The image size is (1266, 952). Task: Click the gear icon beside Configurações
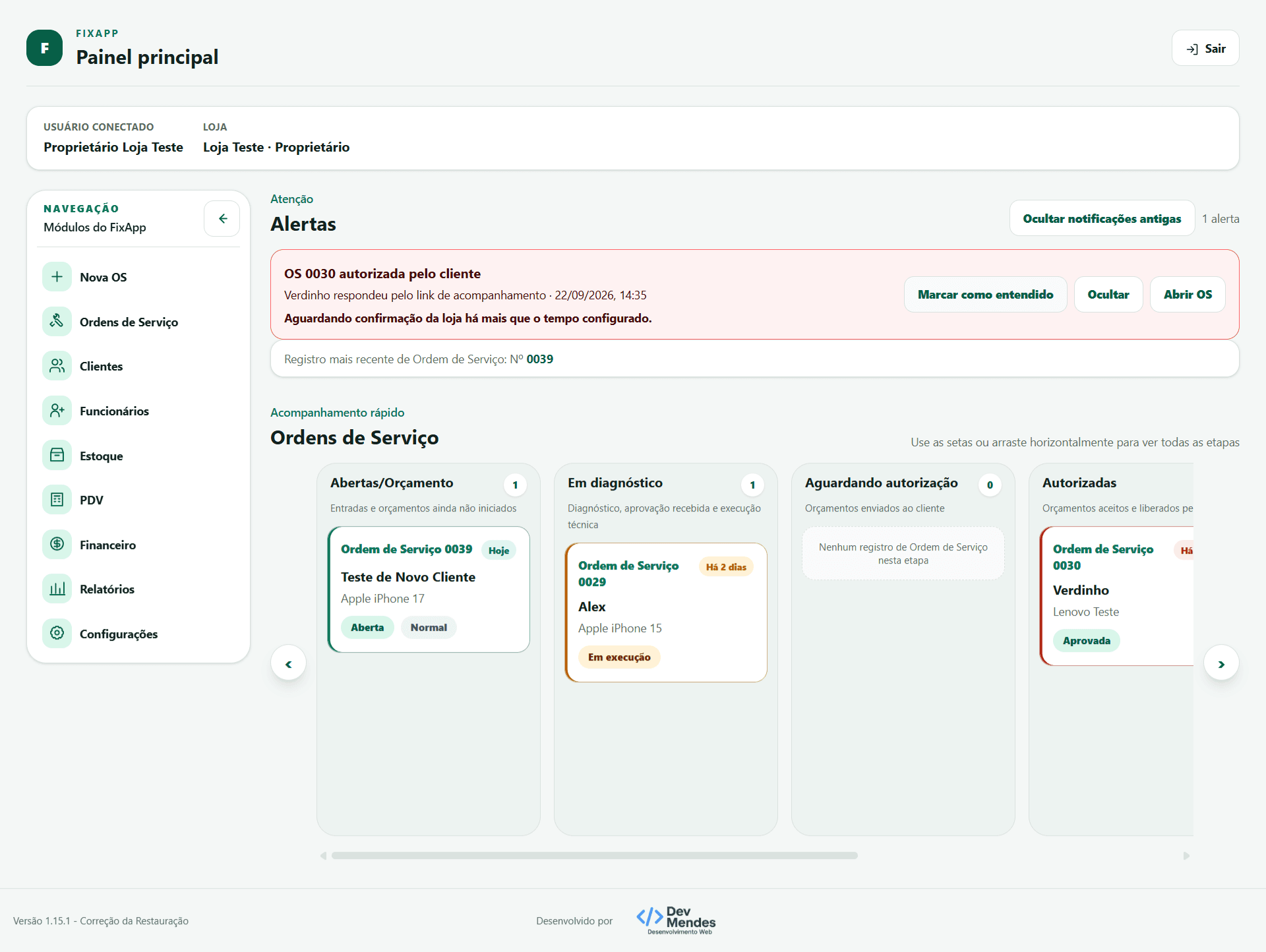pos(57,634)
